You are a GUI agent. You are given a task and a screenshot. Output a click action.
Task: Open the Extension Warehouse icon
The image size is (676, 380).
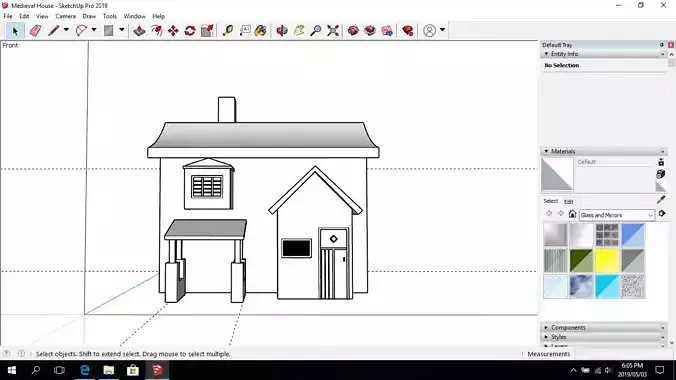pyautogui.click(x=370, y=31)
